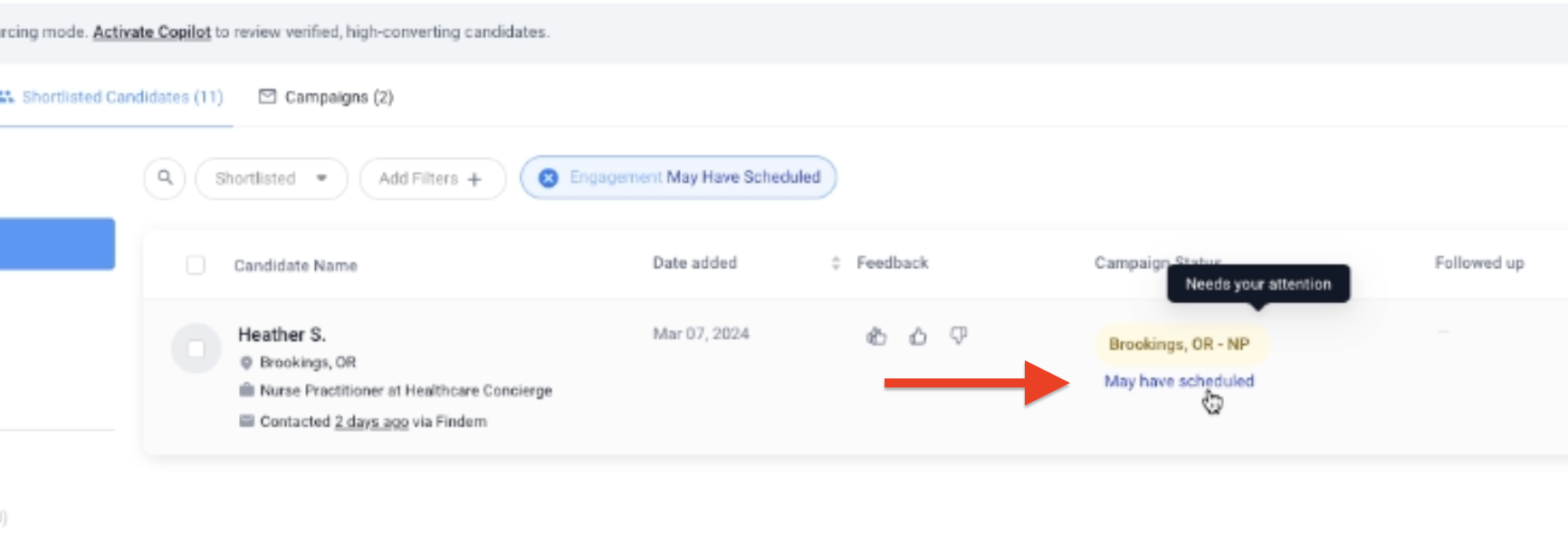The image size is (1568, 554).
Task: Click the Brookings, OR - NP campaign badge
Action: 1178,344
